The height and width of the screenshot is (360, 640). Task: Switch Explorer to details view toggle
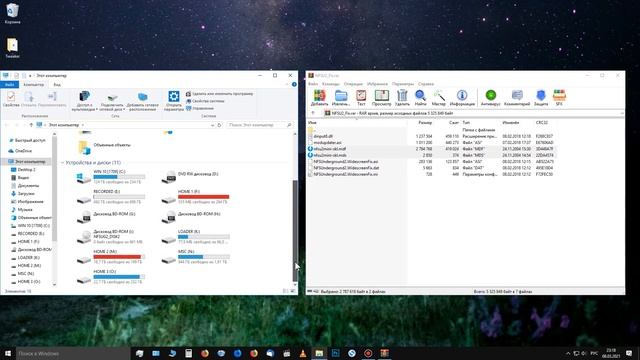(286, 291)
